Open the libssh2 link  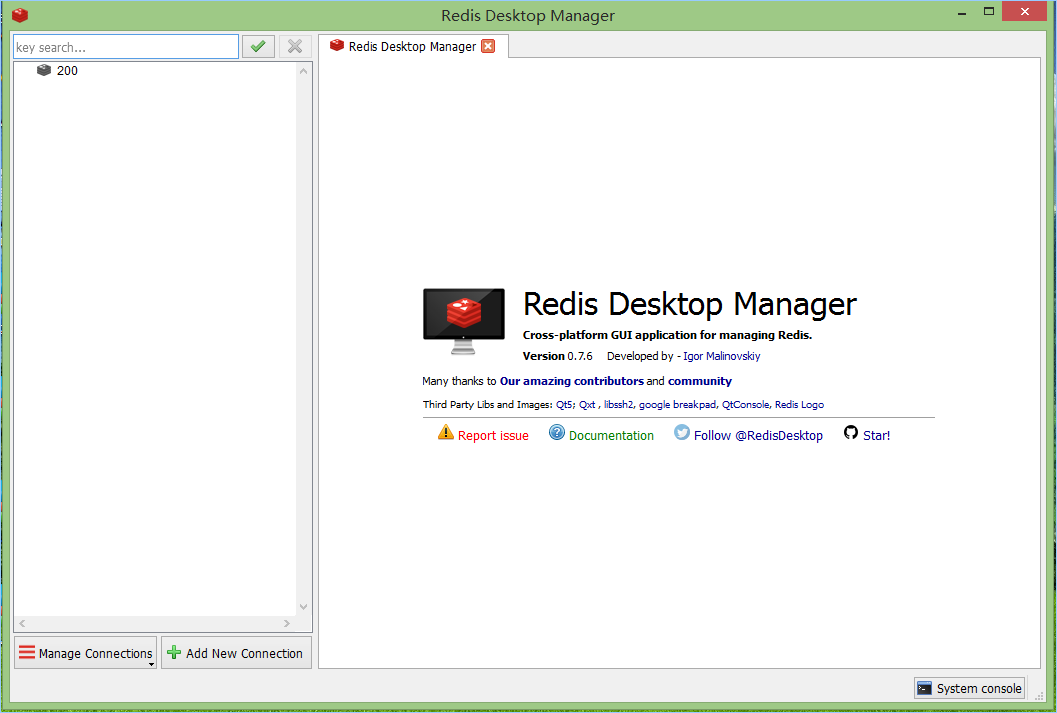click(617, 404)
